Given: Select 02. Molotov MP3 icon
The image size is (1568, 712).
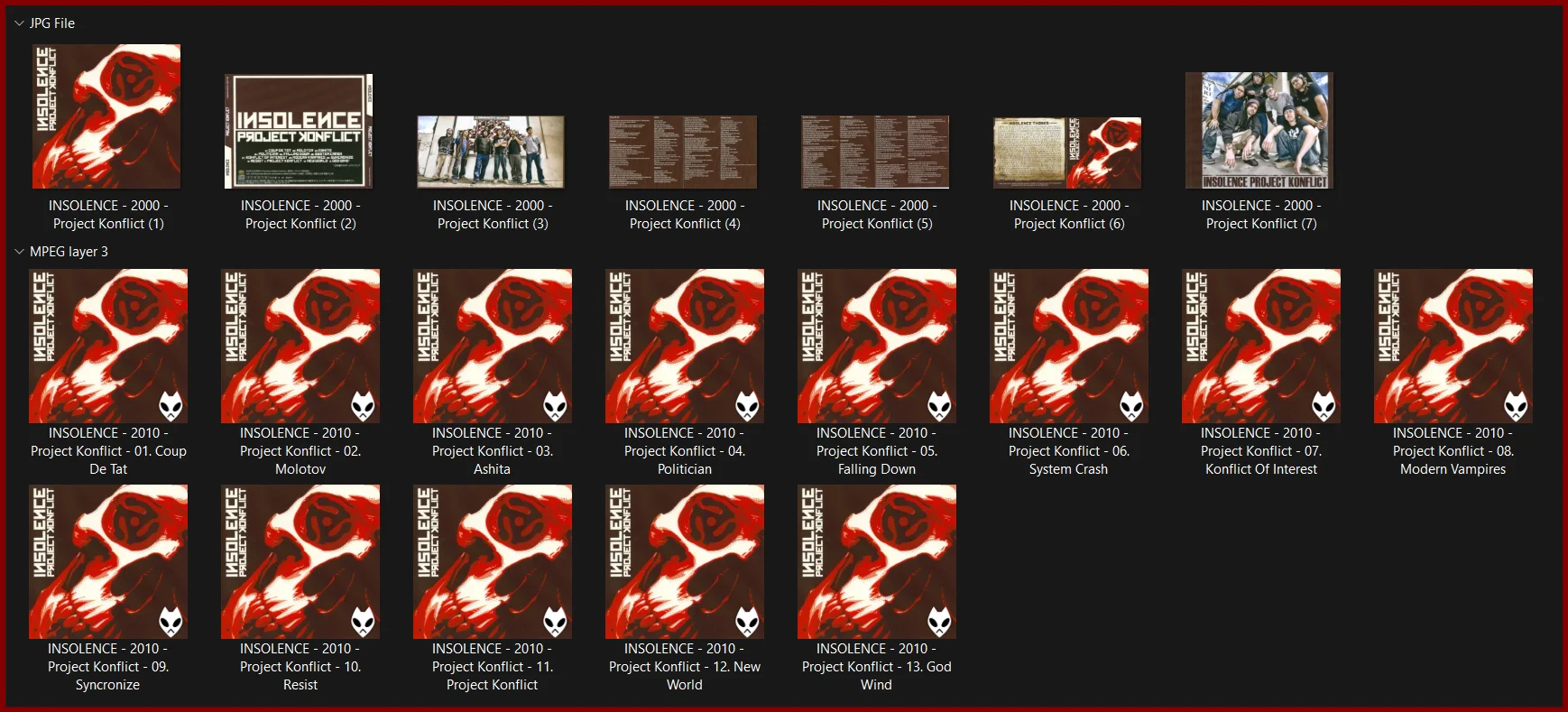Looking at the screenshot, I should (300, 346).
